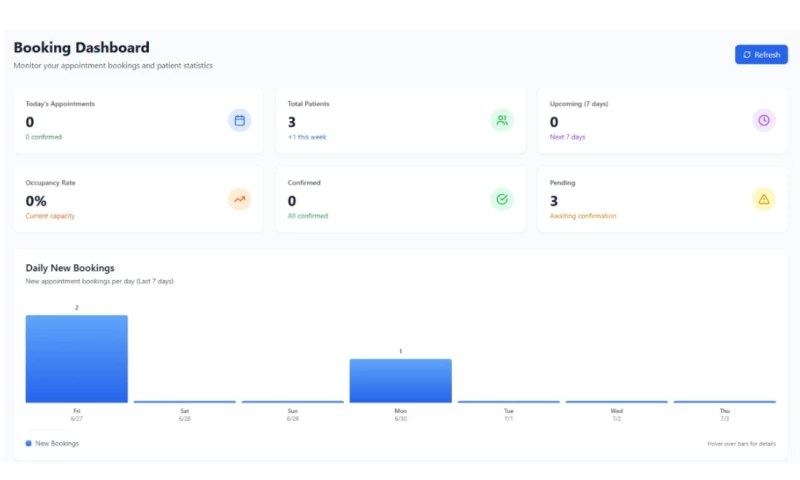Click the Refresh button

coord(761,55)
